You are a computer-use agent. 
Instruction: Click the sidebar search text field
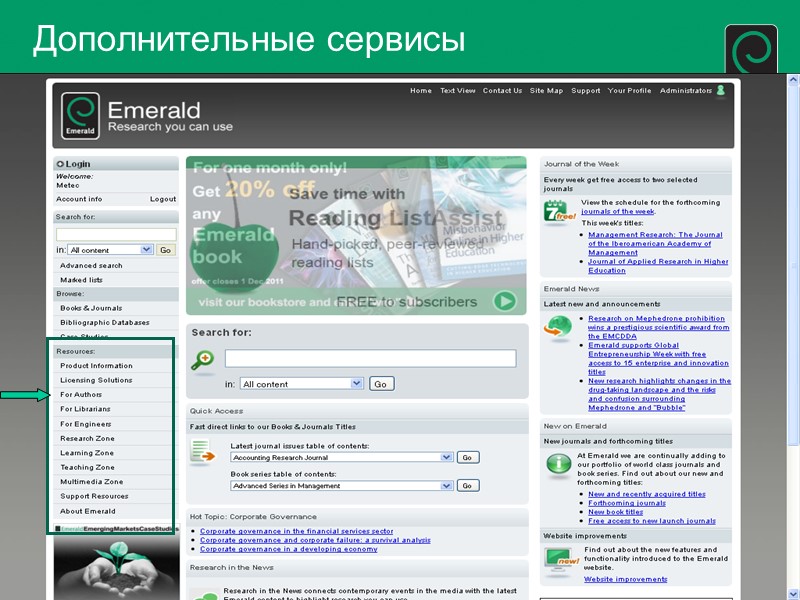click(x=116, y=234)
